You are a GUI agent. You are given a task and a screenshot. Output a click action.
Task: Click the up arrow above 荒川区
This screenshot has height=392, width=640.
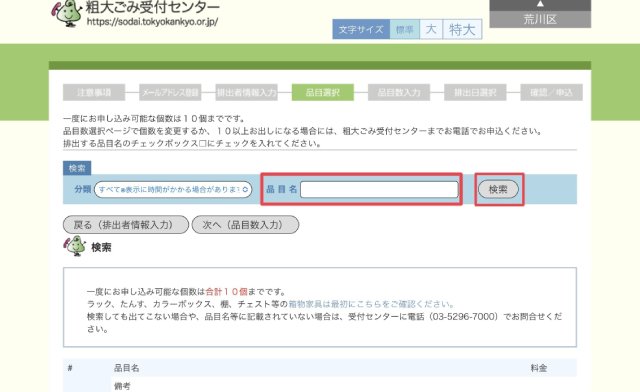[540, 4]
